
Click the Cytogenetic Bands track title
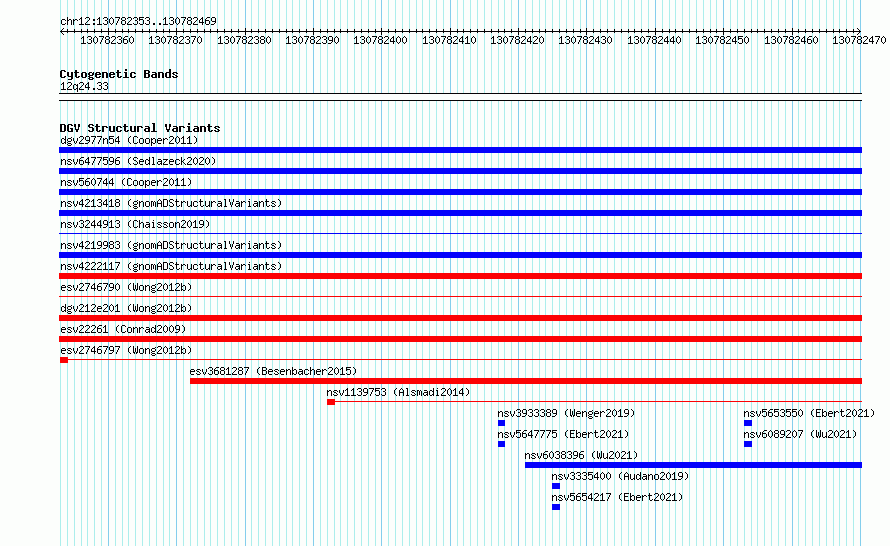pos(119,74)
